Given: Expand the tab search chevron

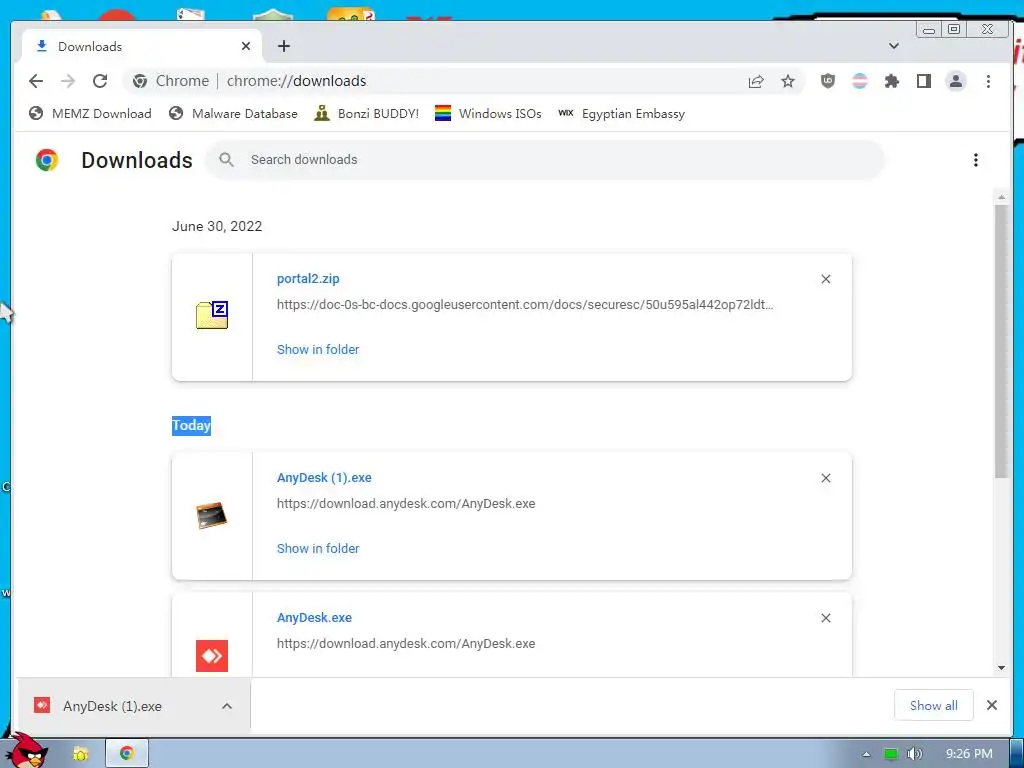Looking at the screenshot, I should tap(893, 46).
